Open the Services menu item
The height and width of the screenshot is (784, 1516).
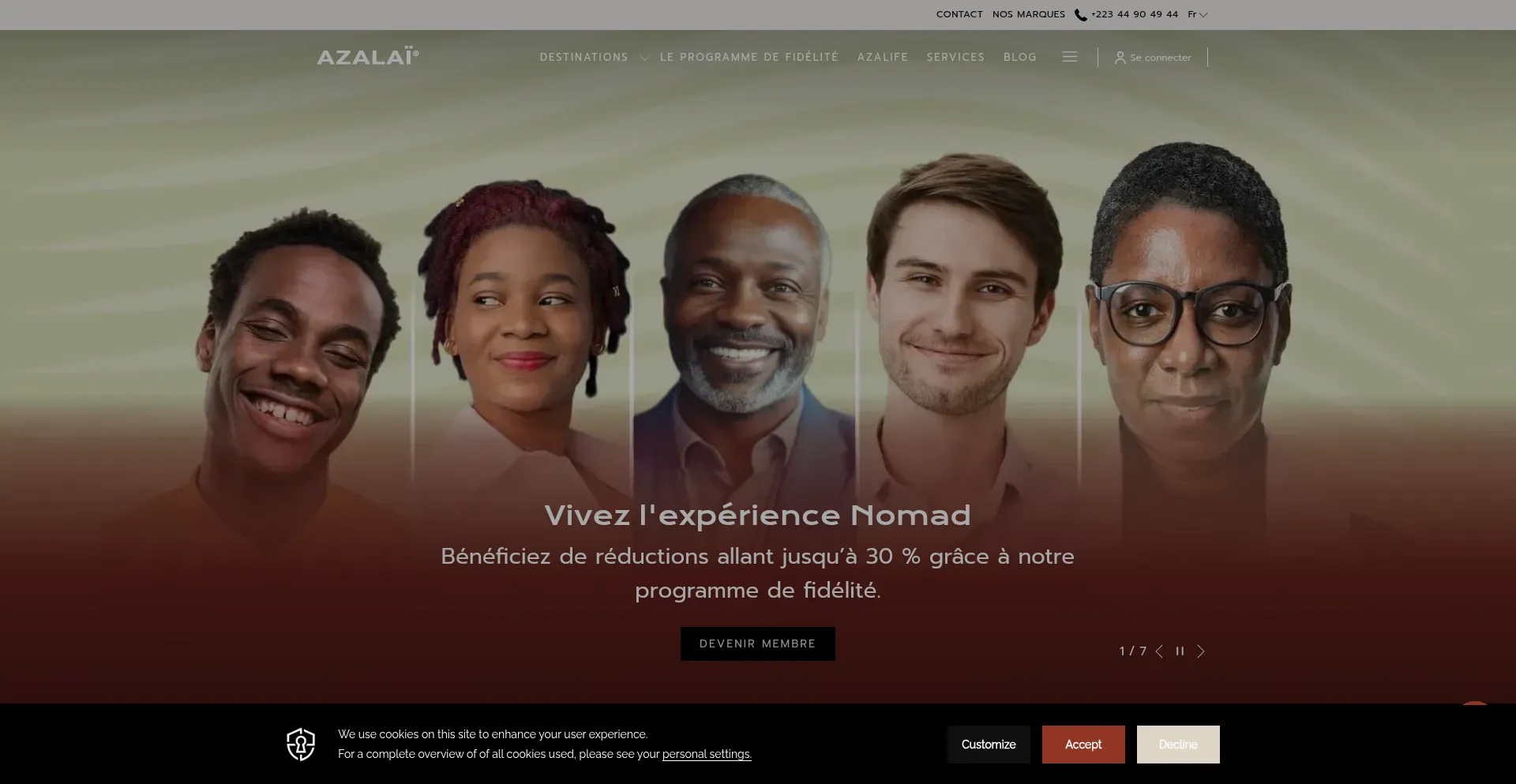coord(955,57)
